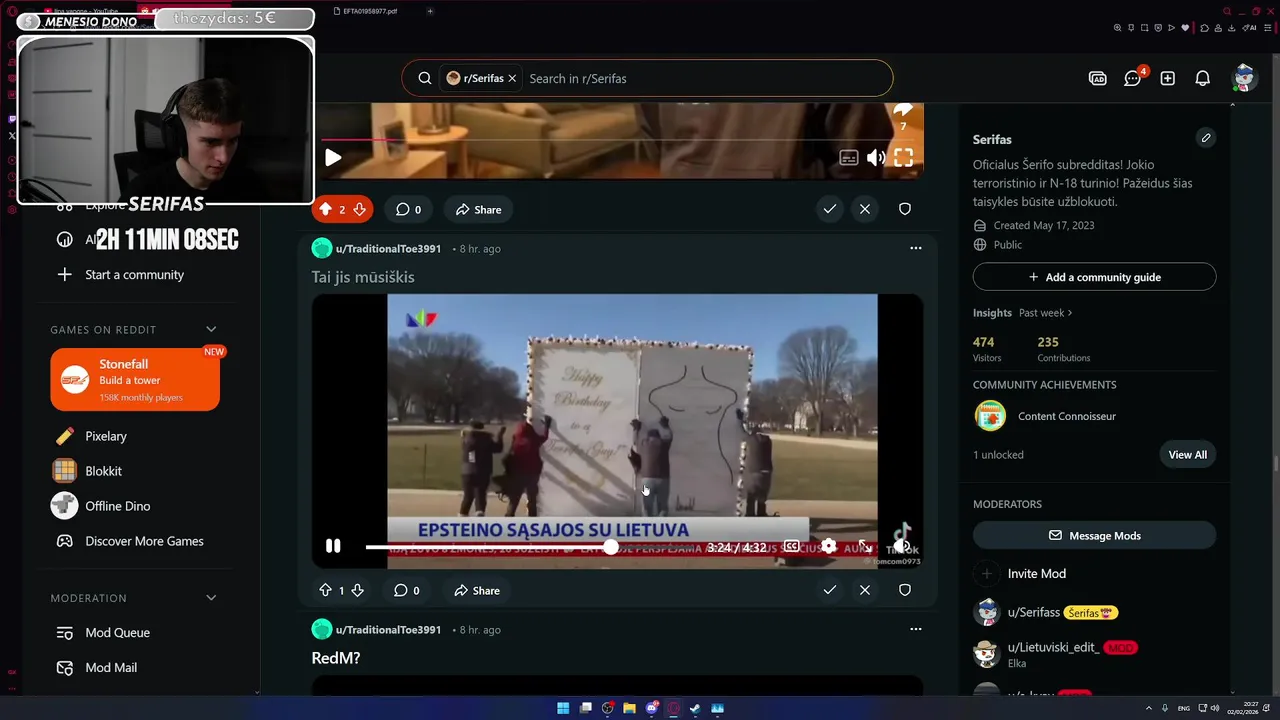Open the "RedM?" post title
This screenshot has height=720, width=1280.
click(x=336, y=658)
